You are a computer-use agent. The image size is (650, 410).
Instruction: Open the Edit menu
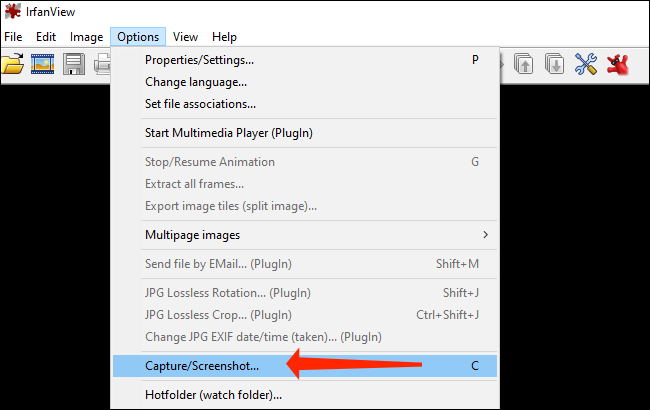tap(46, 37)
